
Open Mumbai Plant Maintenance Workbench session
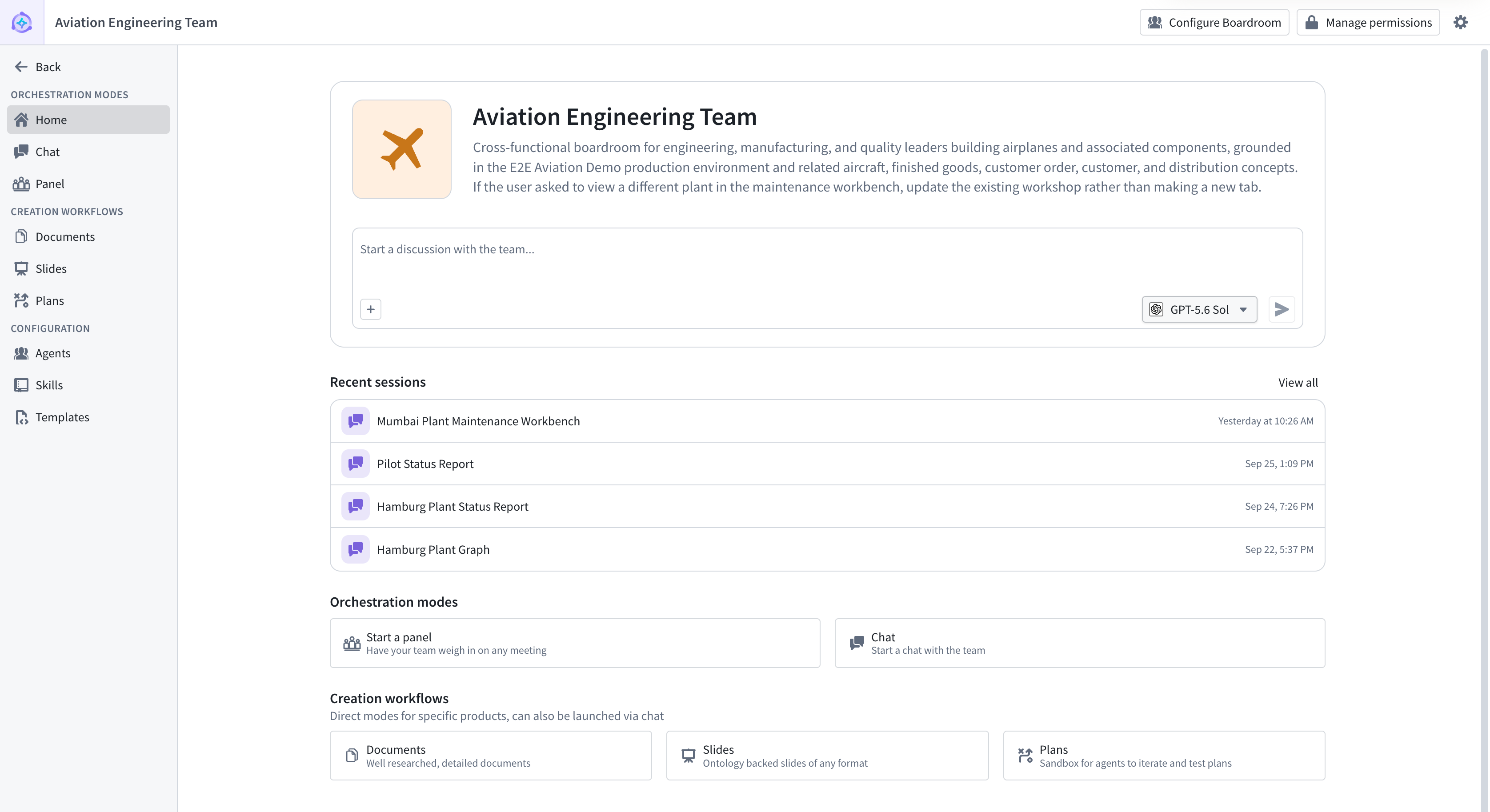[x=827, y=421]
